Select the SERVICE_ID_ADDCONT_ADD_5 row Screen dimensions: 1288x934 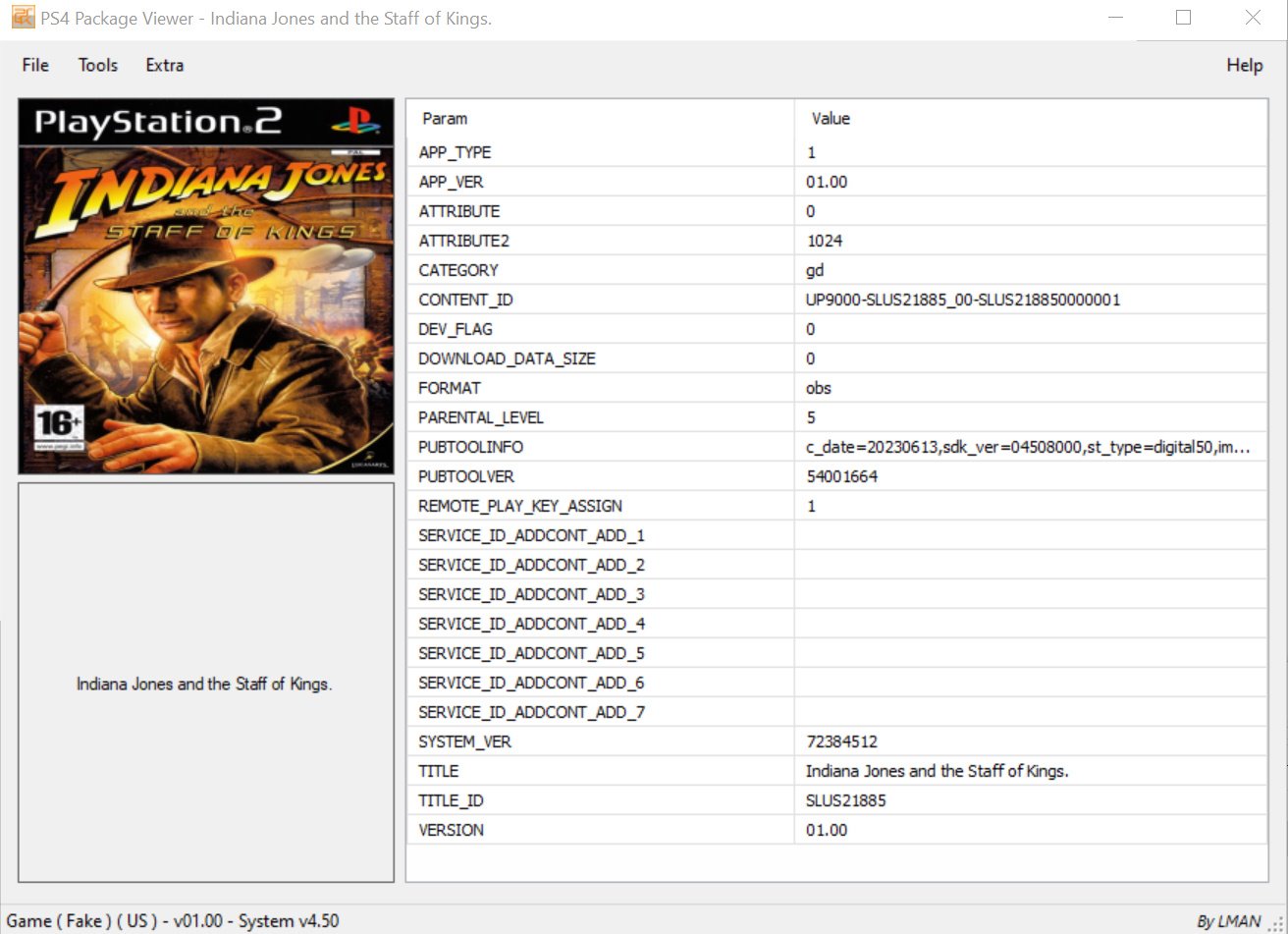coord(836,653)
